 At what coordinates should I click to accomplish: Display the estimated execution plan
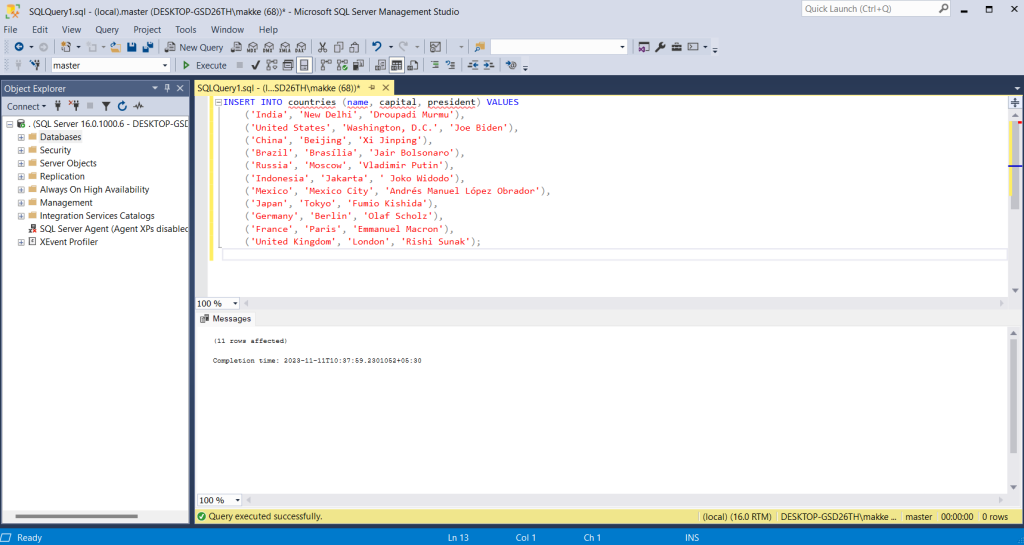click(x=272, y=65)
